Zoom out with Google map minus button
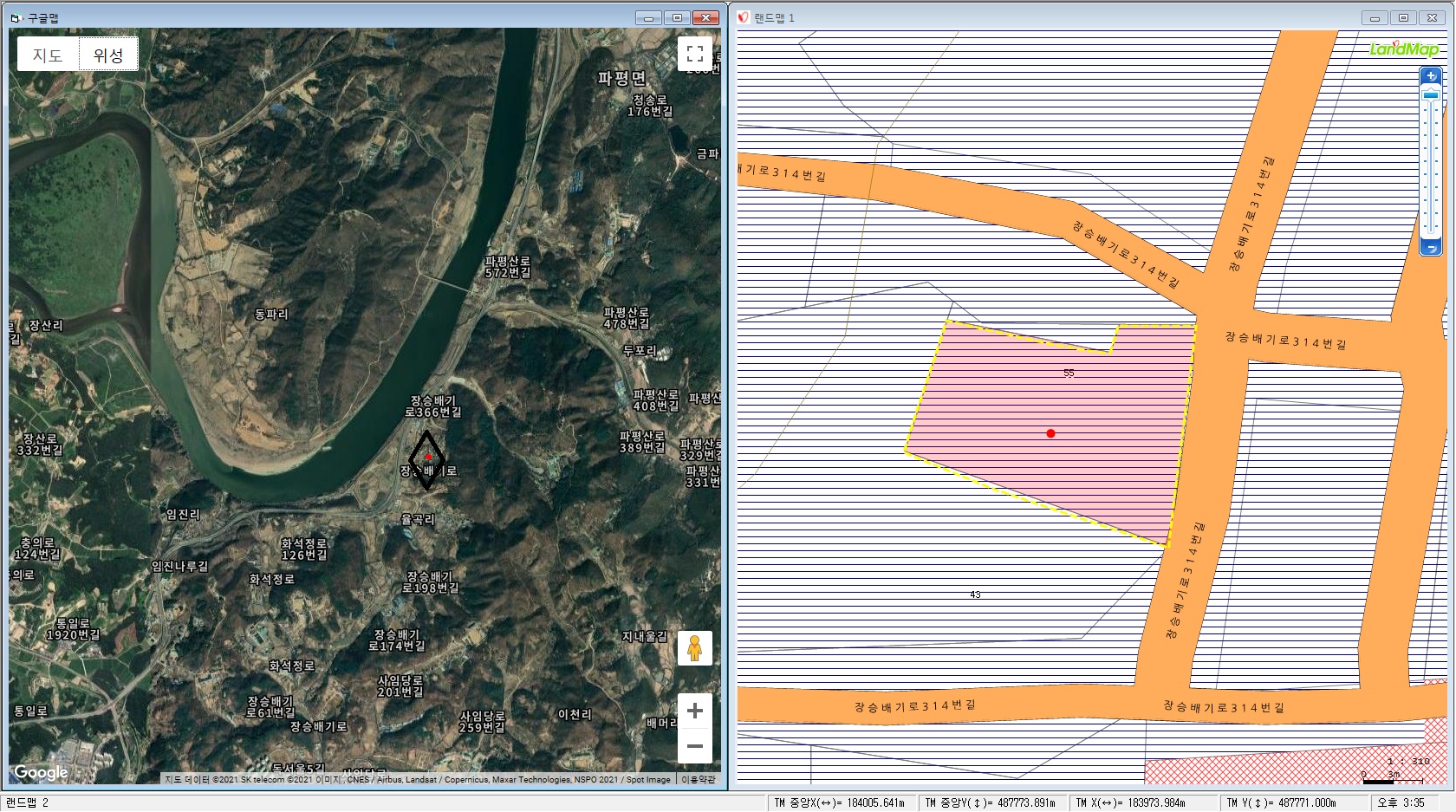The height and width of the screenshot is (812, 1456). point(694,746)
